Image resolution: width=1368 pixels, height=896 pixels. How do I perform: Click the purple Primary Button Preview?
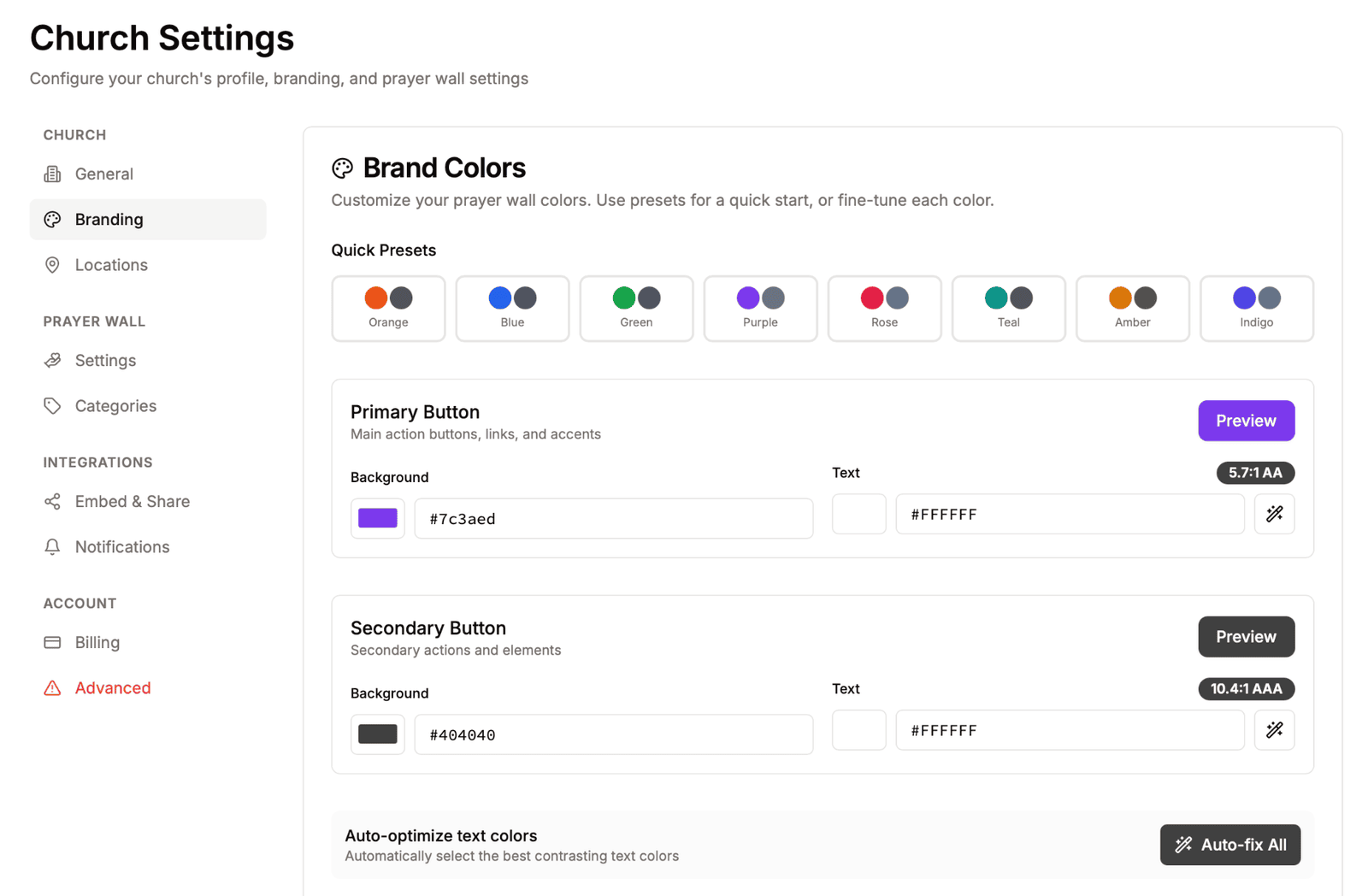tap(1246, 421)
